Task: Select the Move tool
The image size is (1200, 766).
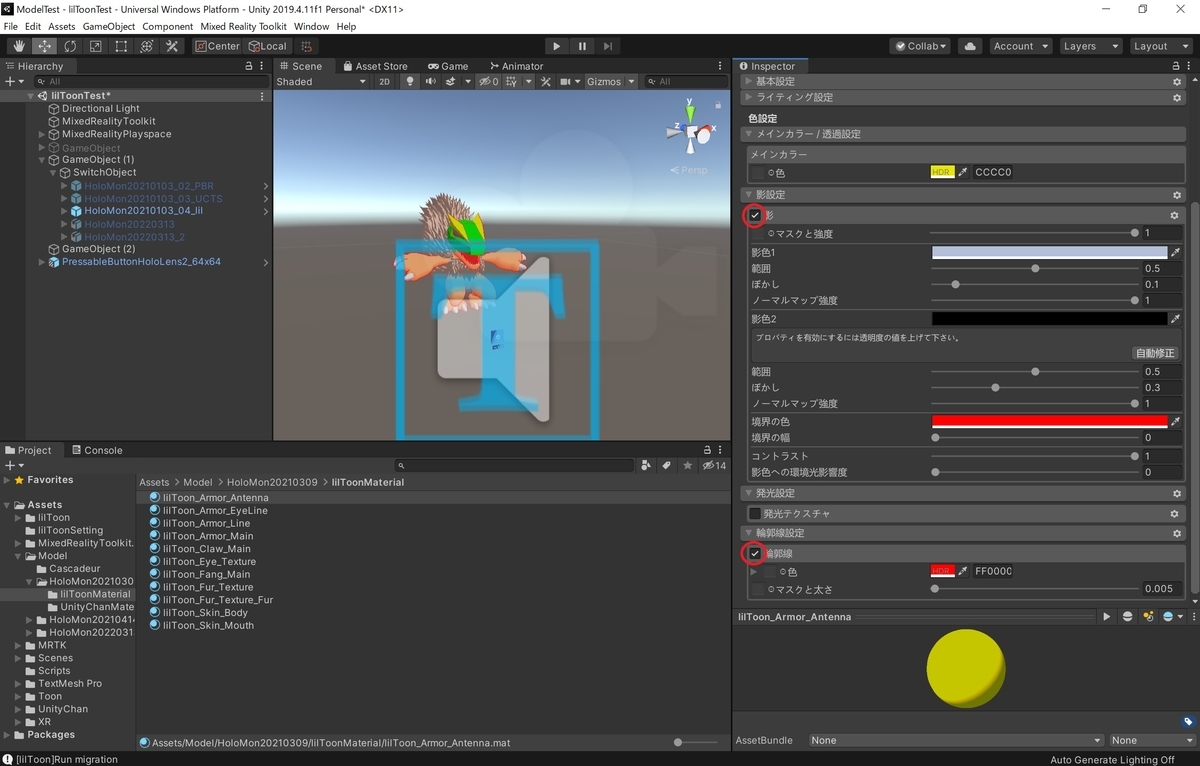Action: [45, 46]
